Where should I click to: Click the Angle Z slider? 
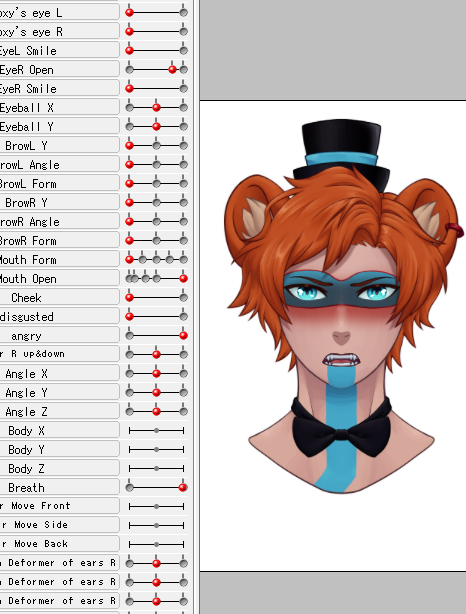[x=156, y=412]
